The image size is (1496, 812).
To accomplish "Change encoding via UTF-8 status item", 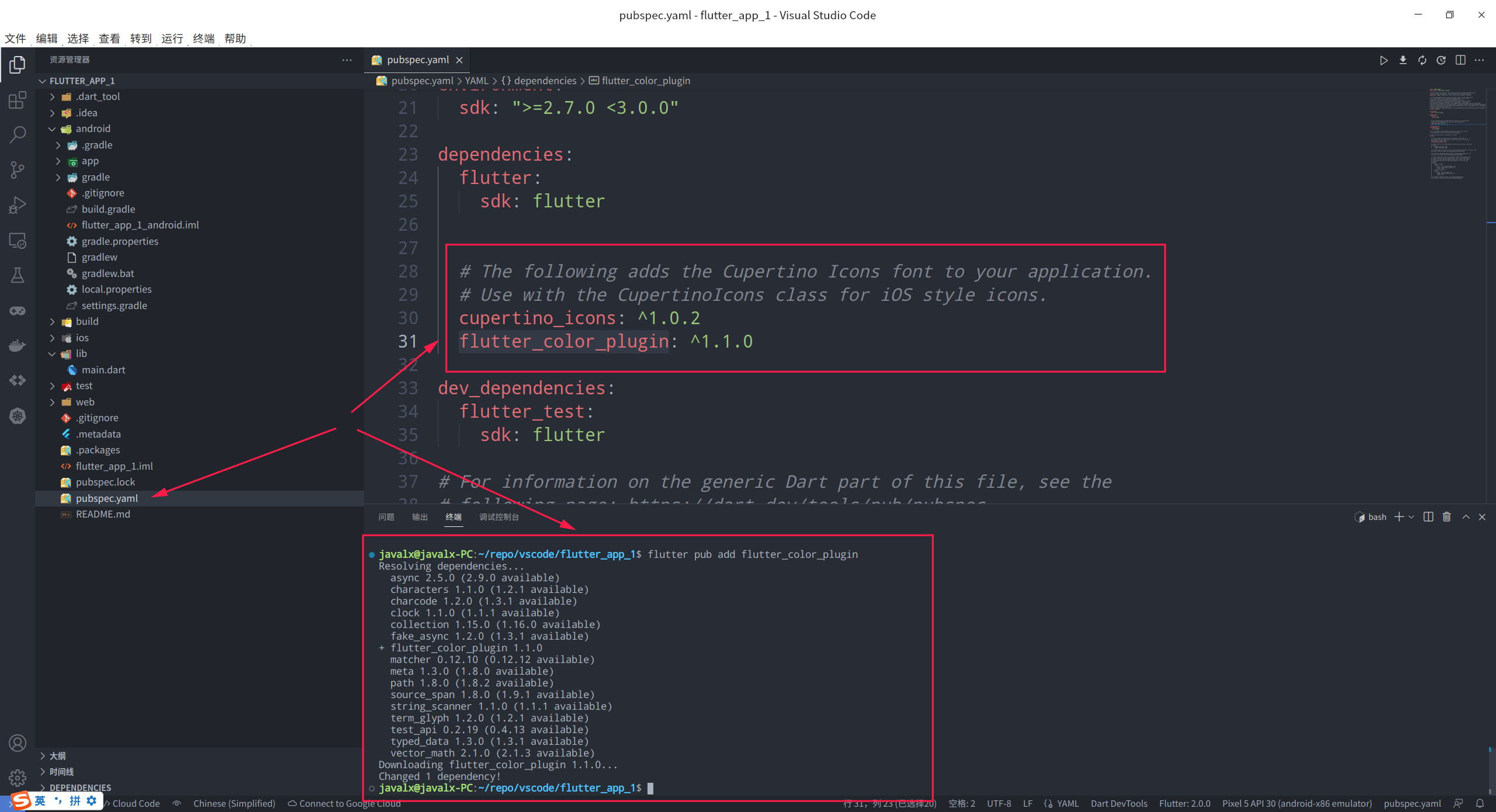I will click(x=999, y=804).
